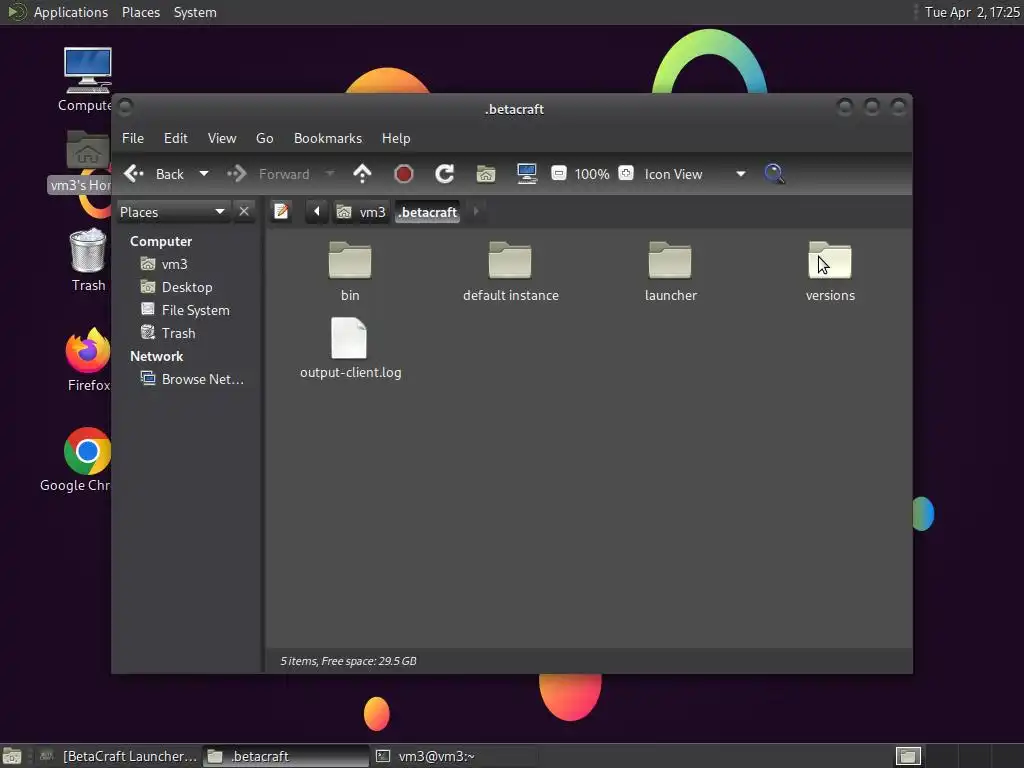Switch to the BetaCraft Launcher taskbar window
Image resolution: width=1024 pixels, height=768 pixels.
[118, 756]
